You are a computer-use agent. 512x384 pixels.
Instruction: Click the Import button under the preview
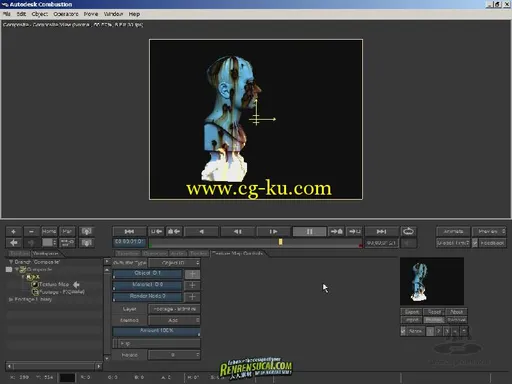pyautogui.click(x=412, y=320)
